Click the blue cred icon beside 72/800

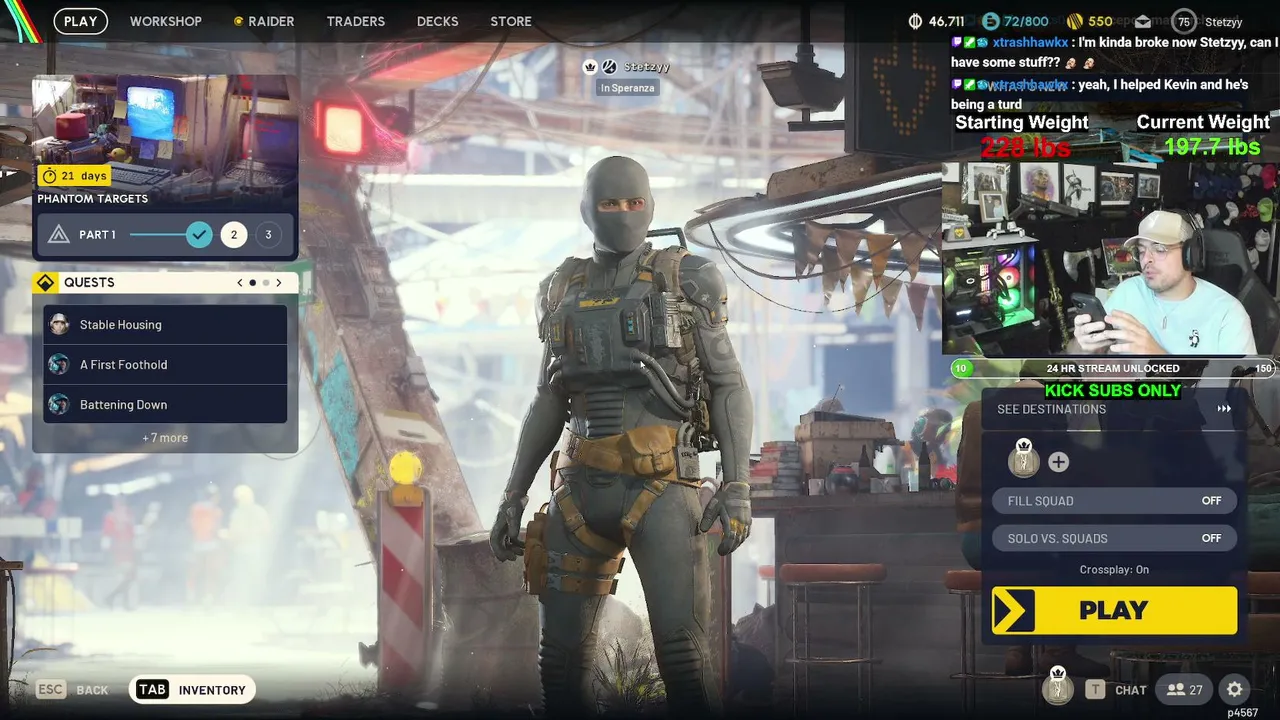click(991, 21)
